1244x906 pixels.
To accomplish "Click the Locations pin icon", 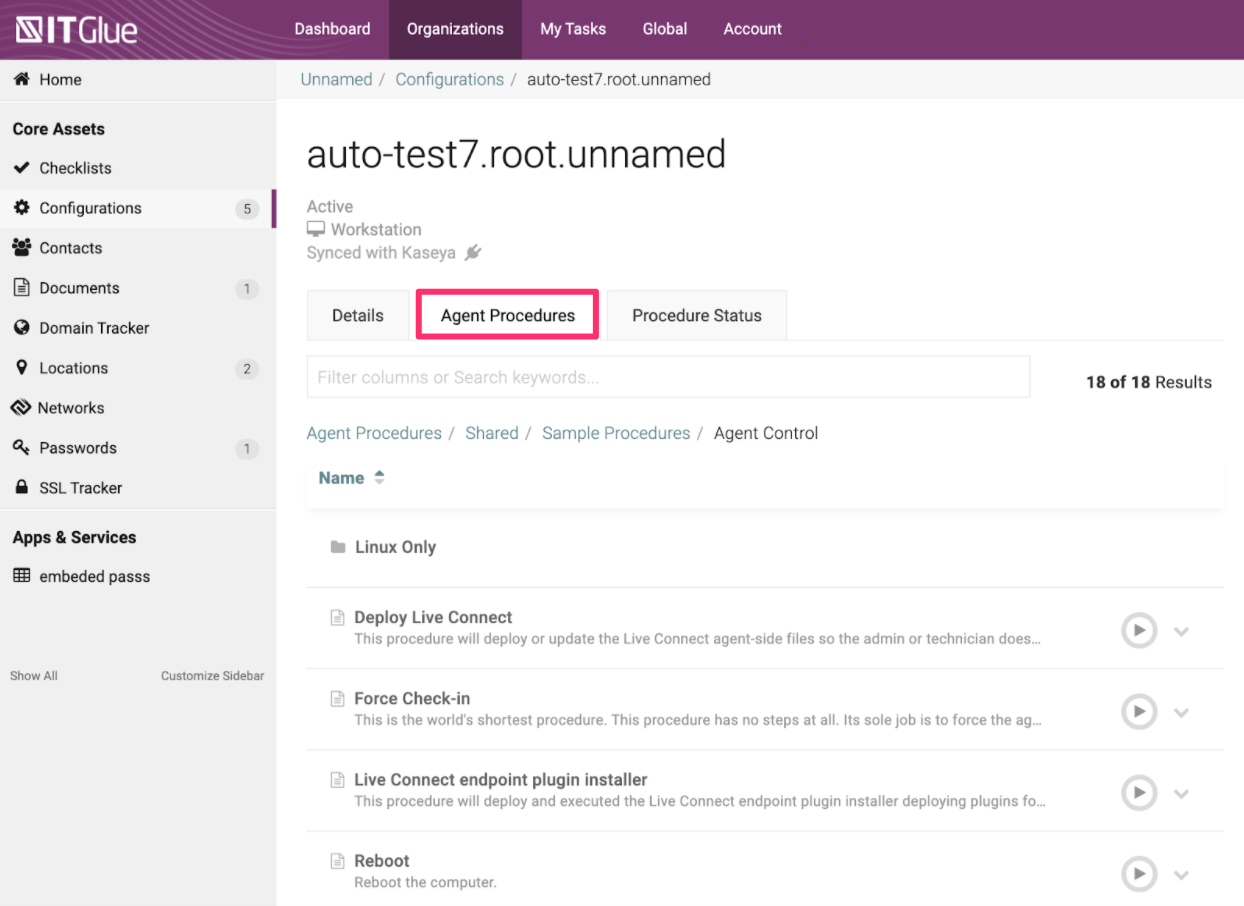I will (21, 368).
